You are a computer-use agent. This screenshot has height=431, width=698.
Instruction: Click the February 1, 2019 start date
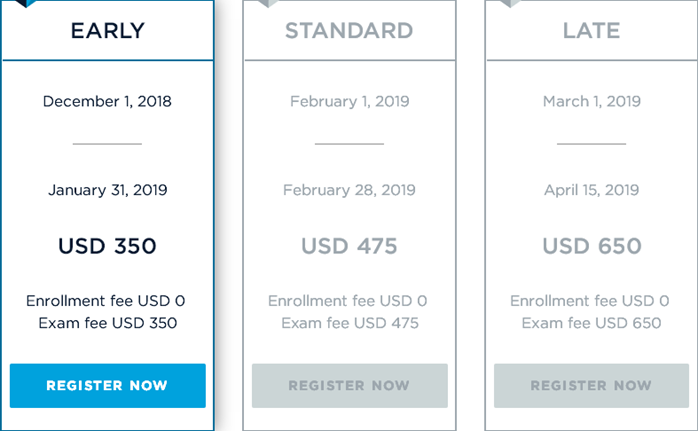pos(349,101)
